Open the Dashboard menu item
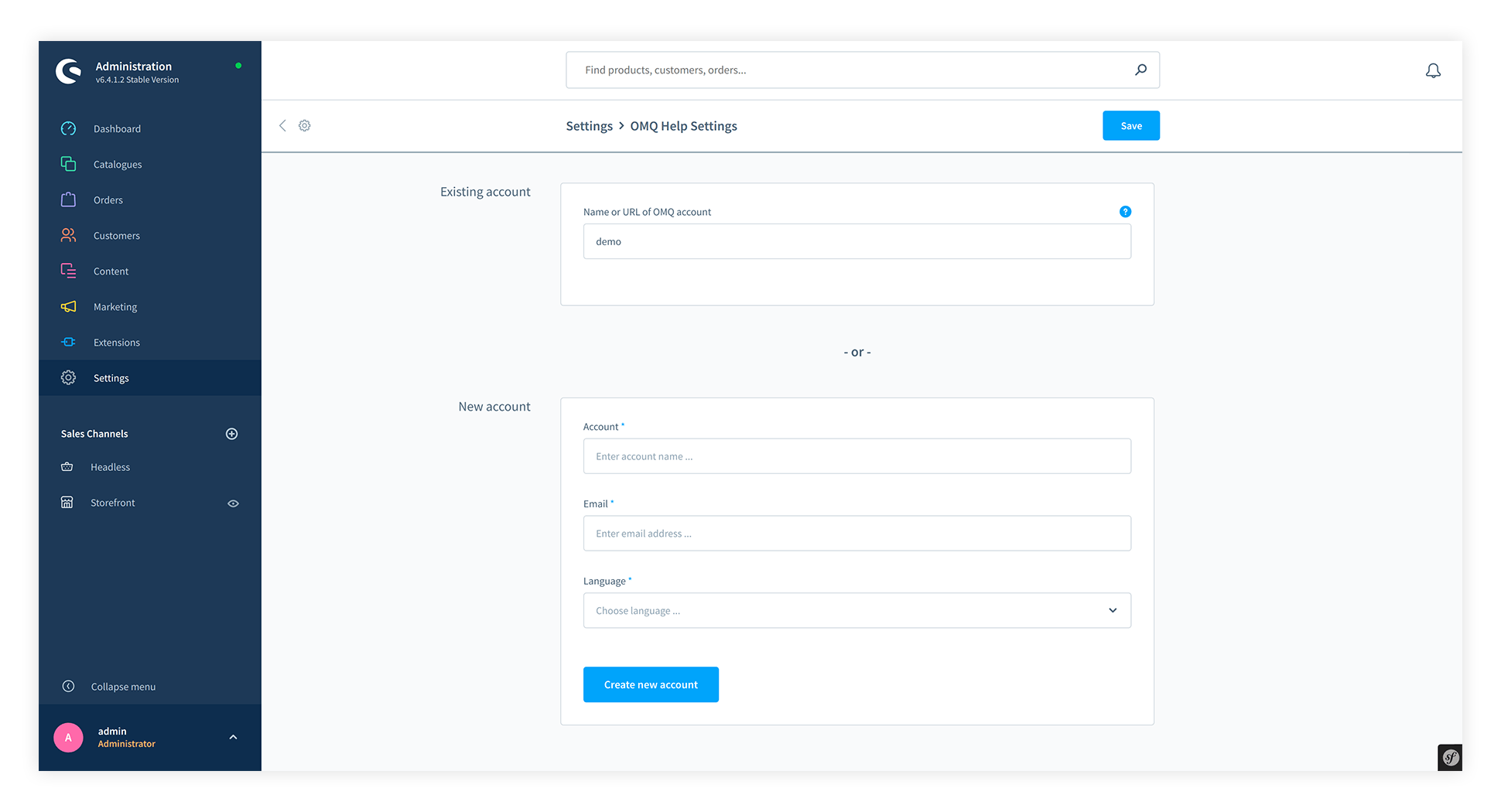 150,128
